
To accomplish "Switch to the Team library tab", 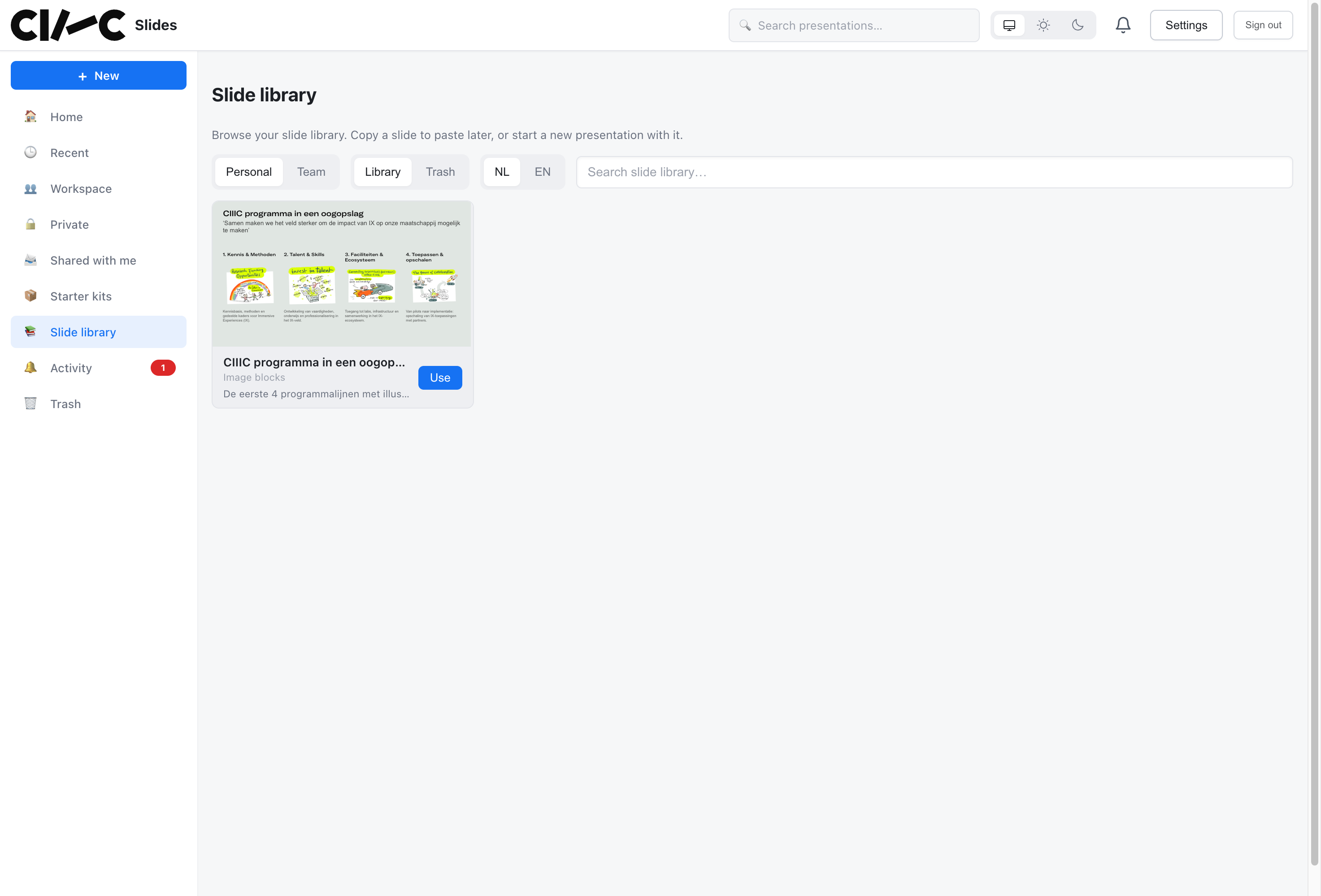I will [311, 172].
